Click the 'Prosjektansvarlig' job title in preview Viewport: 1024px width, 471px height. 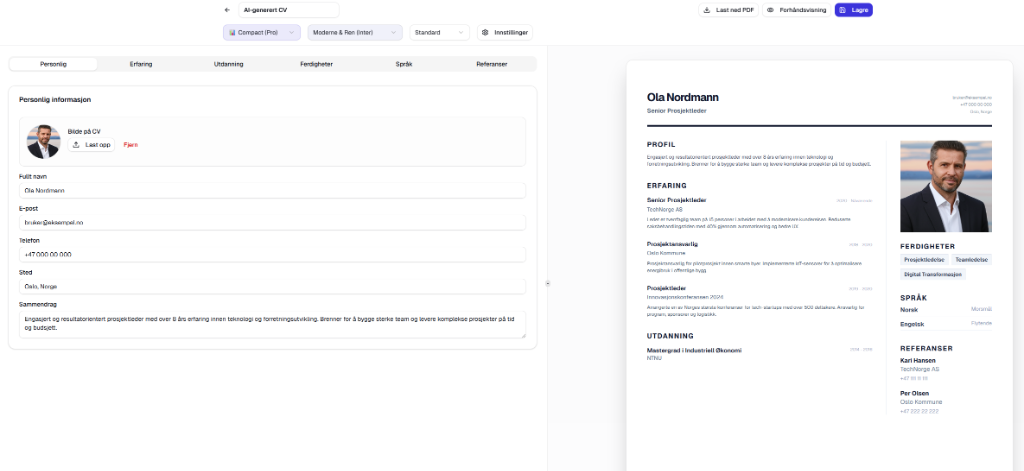(672, 244)
